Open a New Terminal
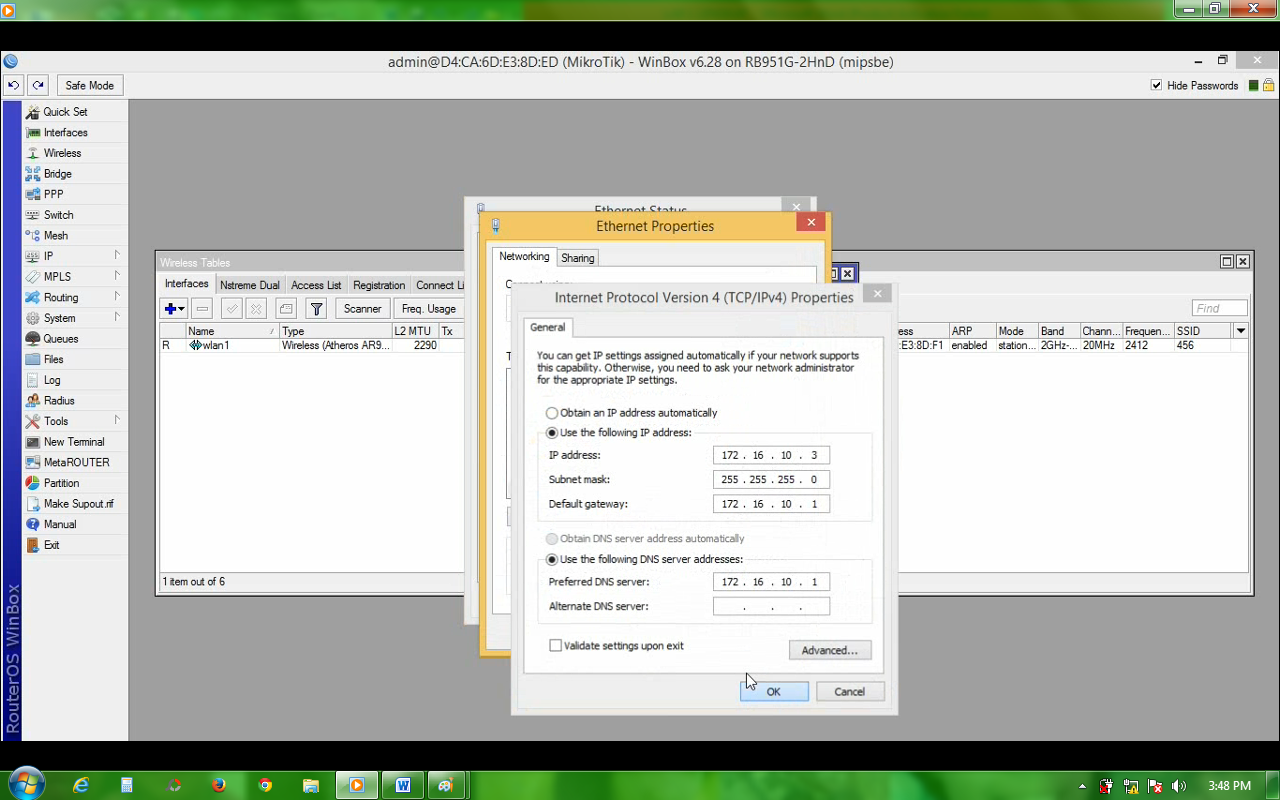The image size is (1280, 800). (x=75, y=442)
